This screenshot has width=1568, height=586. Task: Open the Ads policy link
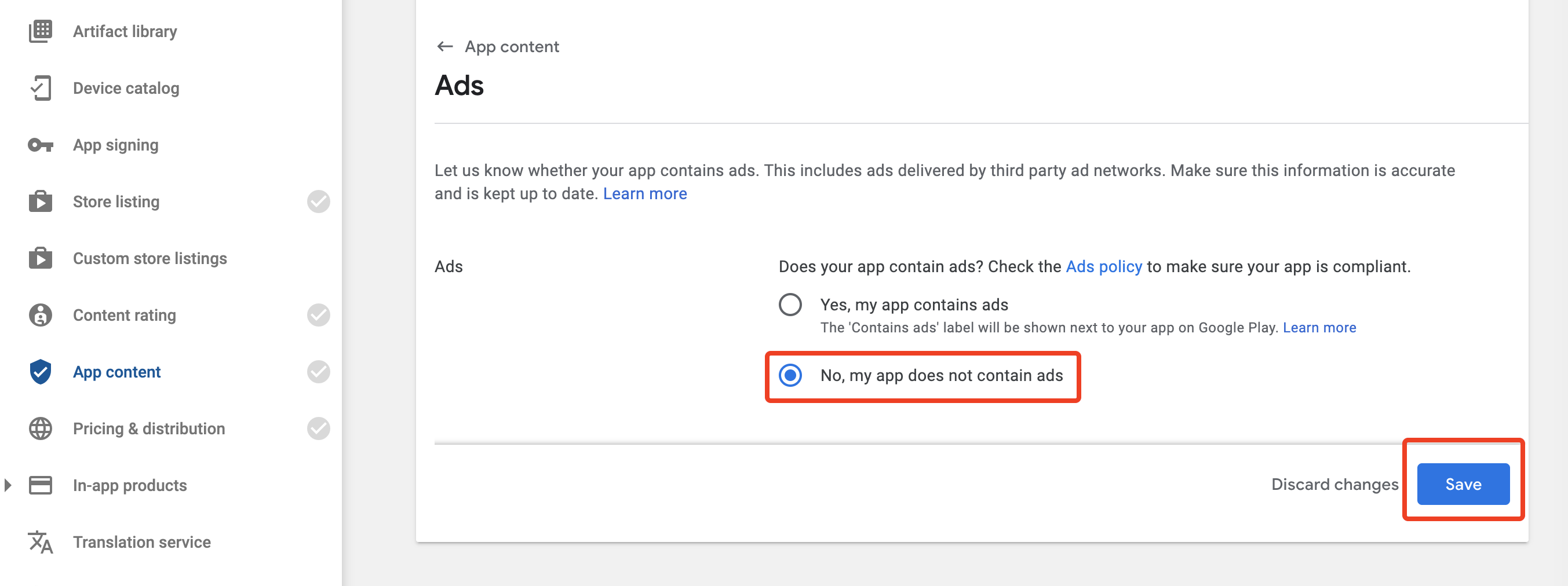pos(1103,266)
